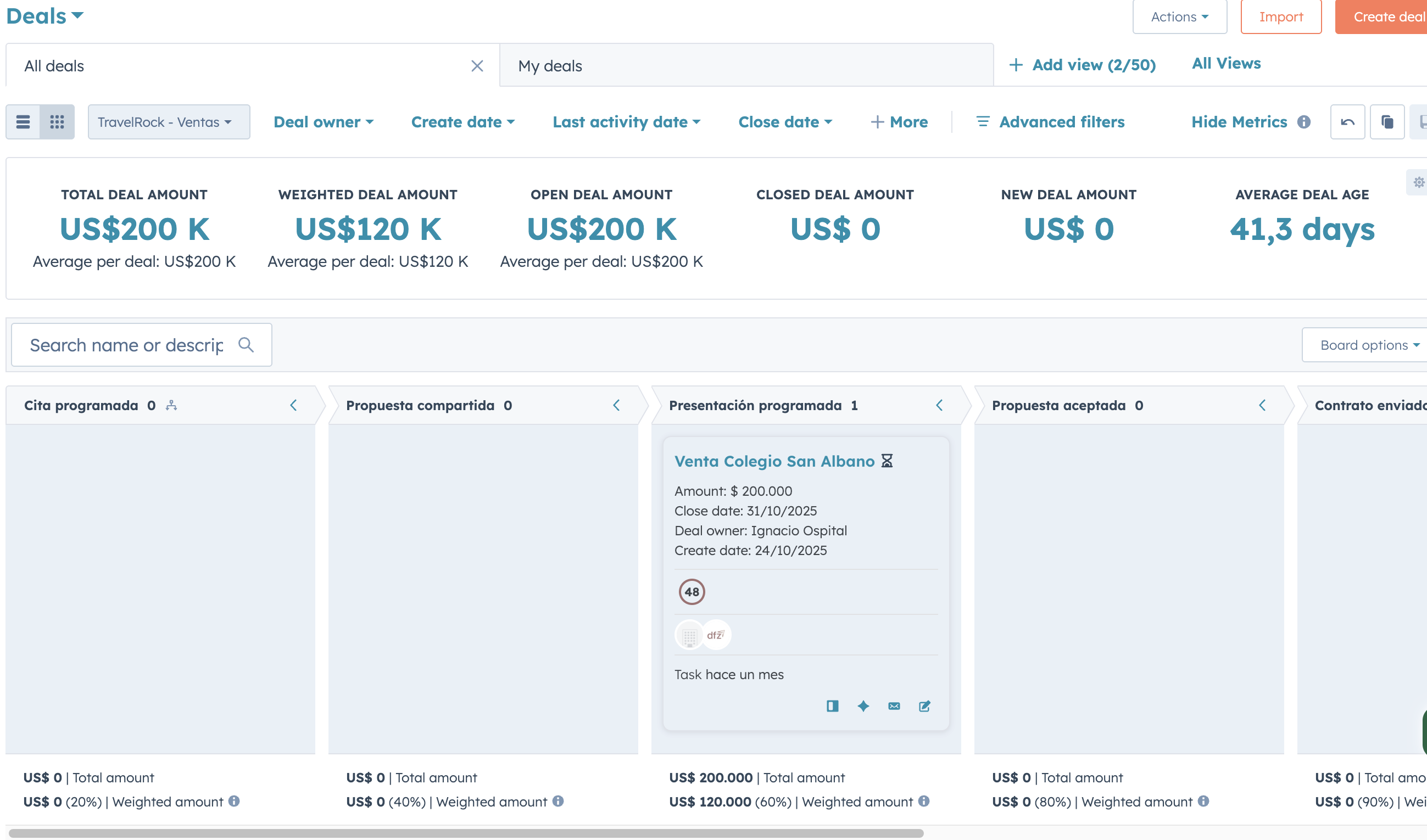This screenshot has width=1427, height=840.
Task: Click Hide Metrics toggle
Action: pyautogui.click(x=1239, y=122)
